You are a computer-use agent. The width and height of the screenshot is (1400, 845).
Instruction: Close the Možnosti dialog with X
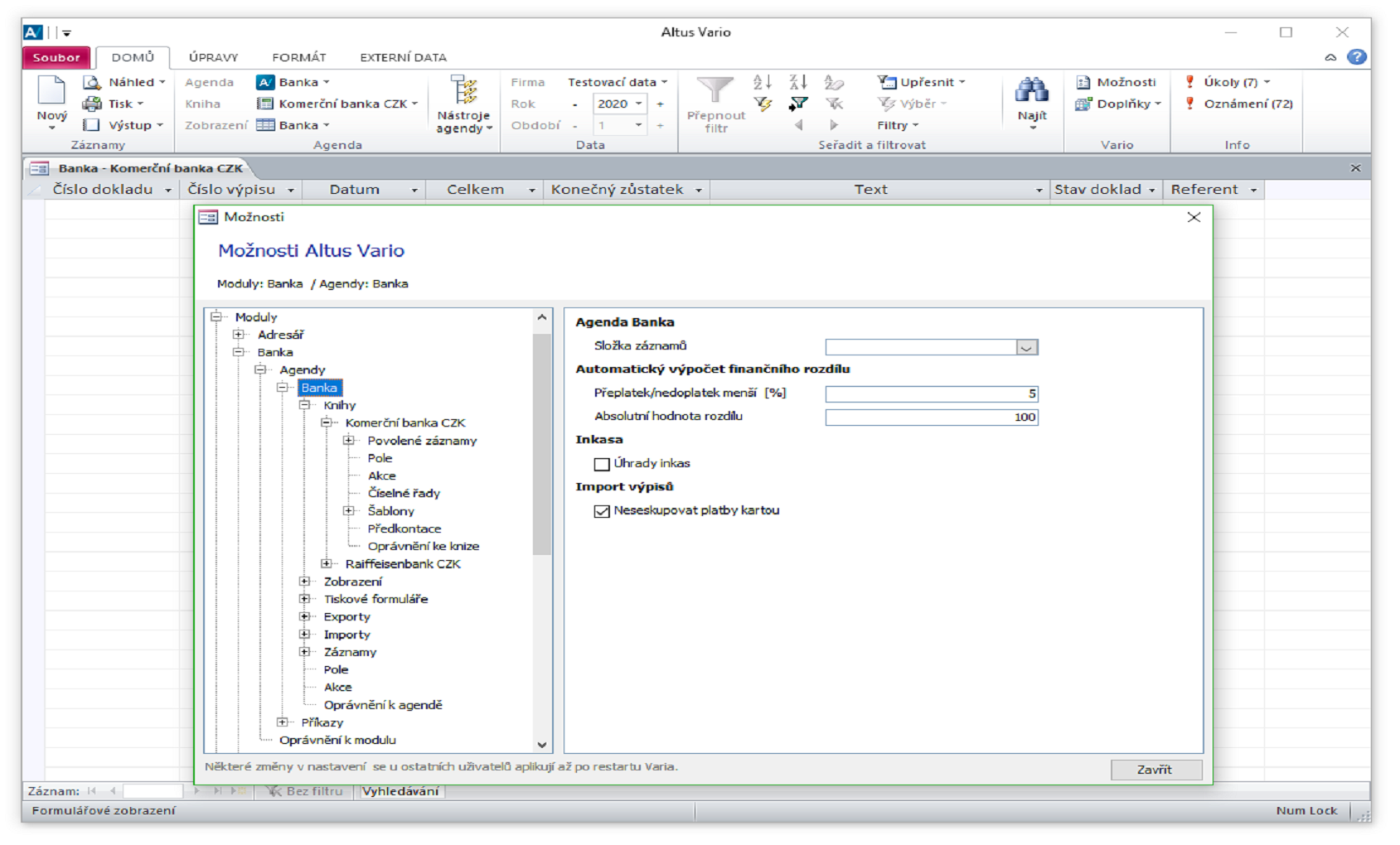(x=1194, y=217)
